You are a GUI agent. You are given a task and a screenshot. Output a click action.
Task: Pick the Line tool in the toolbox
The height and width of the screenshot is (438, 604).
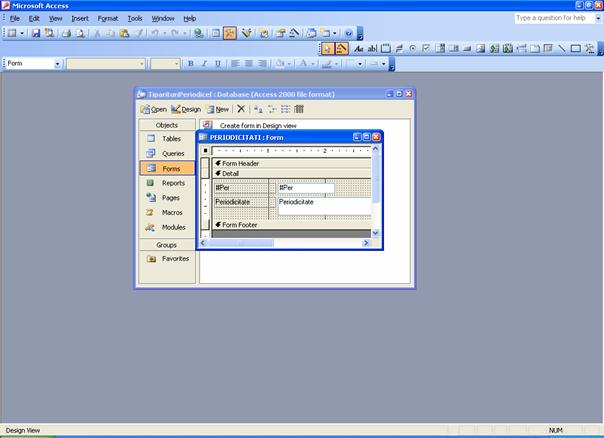click(561, 48)
